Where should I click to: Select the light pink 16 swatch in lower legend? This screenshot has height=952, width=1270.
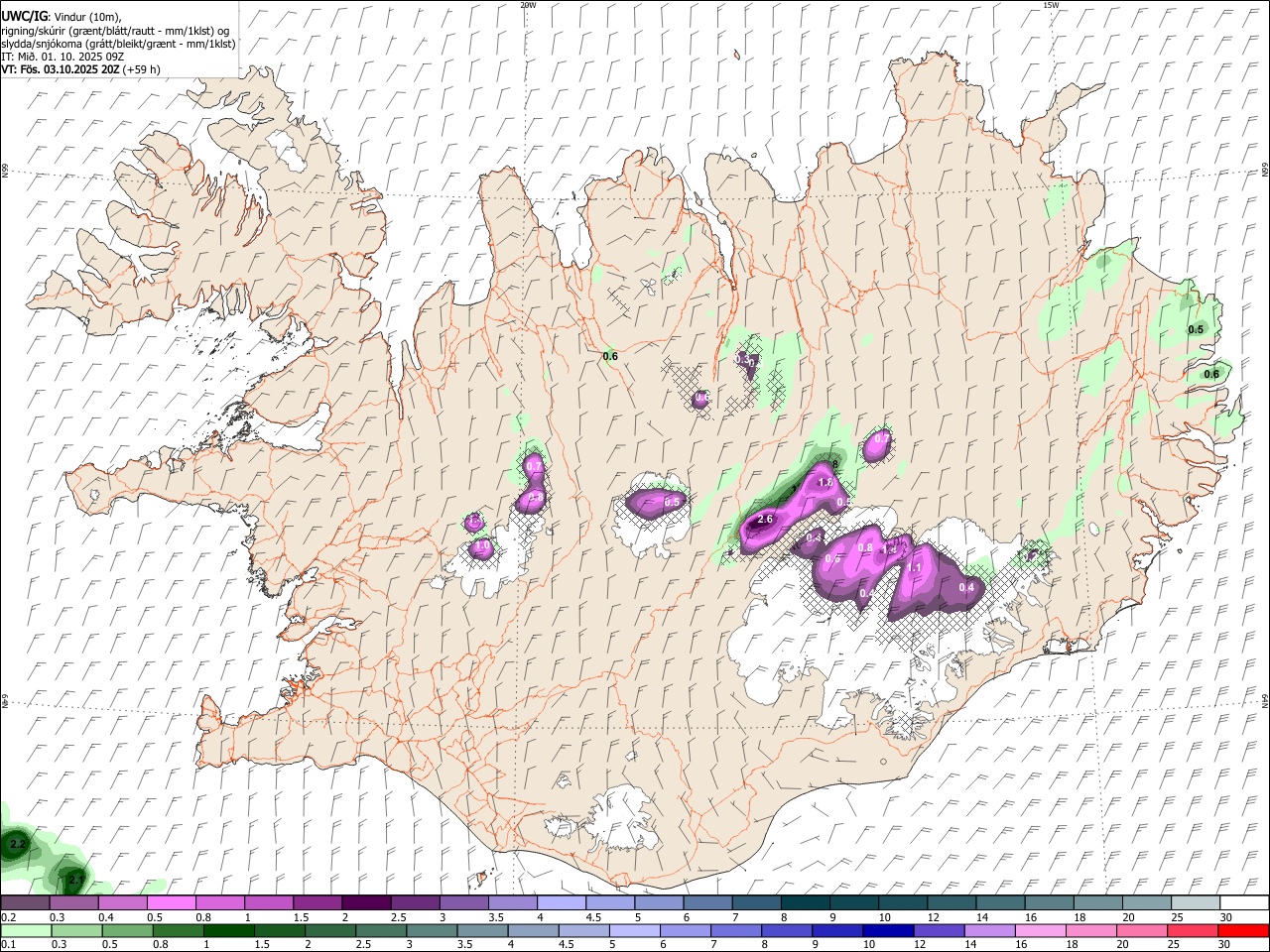tap(1039, 930)
